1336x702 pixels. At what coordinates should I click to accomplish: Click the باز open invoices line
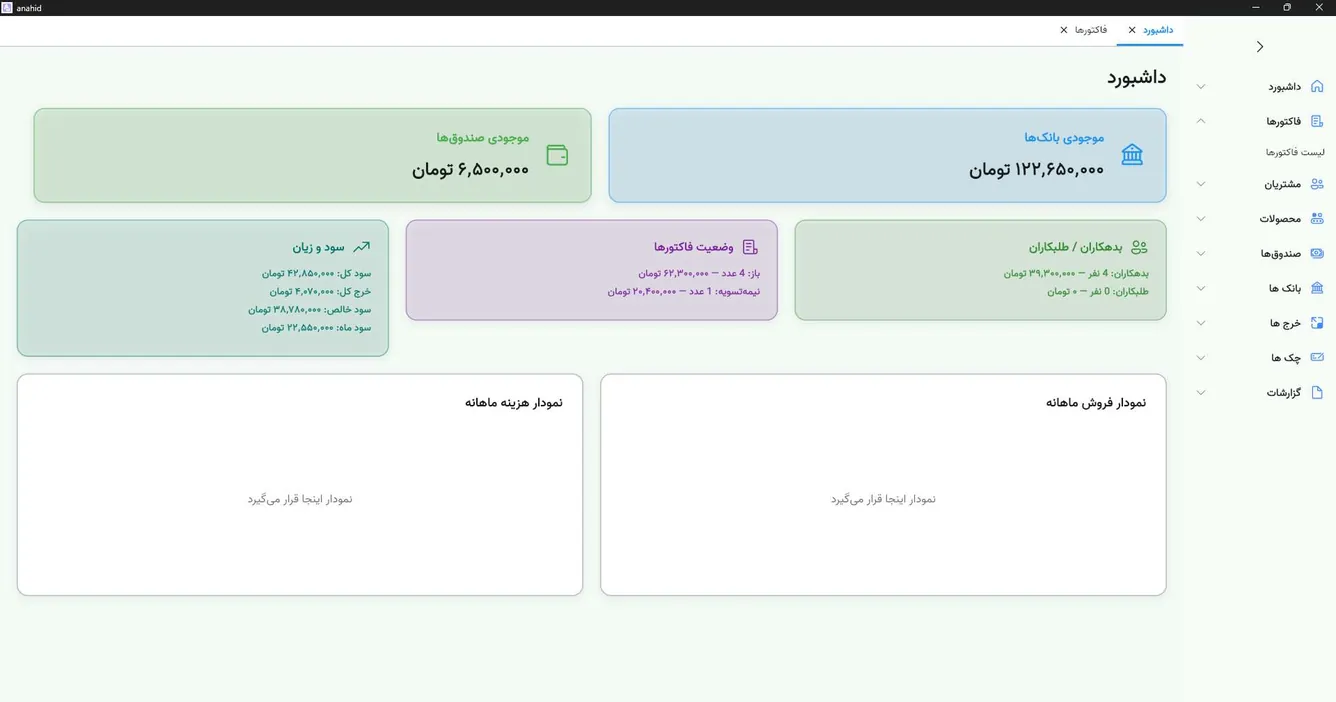(x=700, y=273)
